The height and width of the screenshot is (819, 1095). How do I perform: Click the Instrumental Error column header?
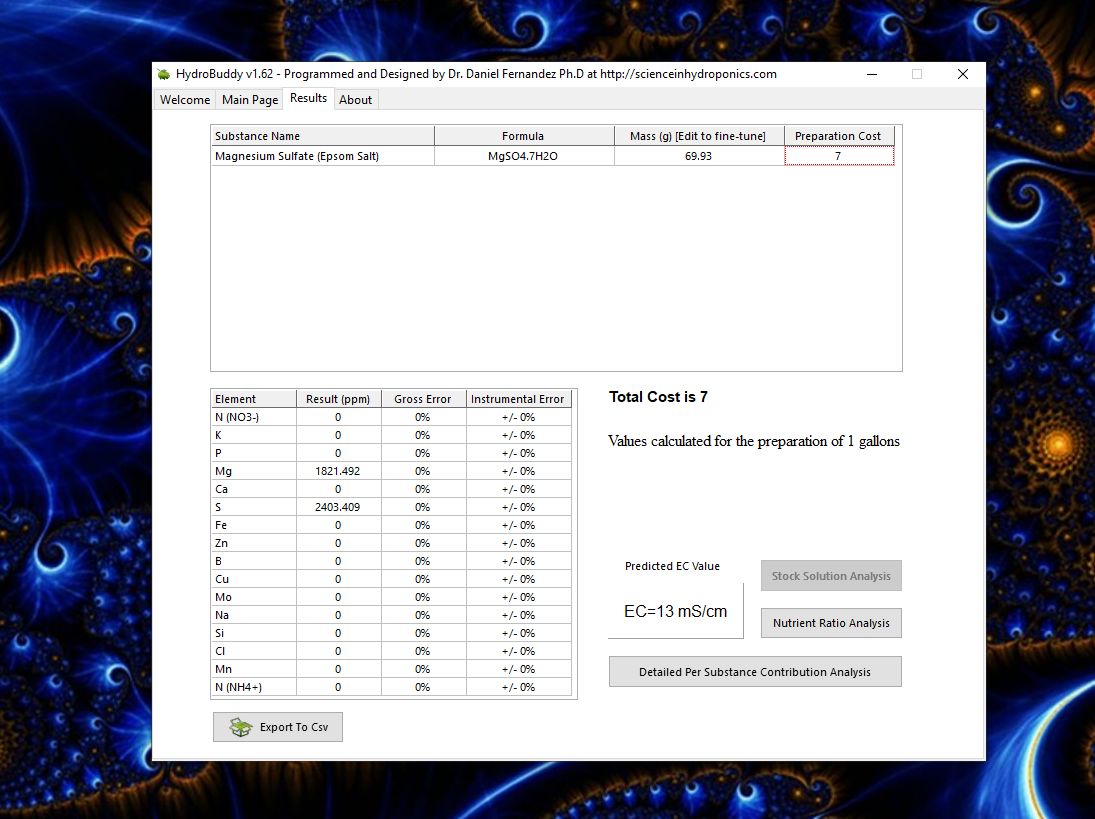point(518,399)
